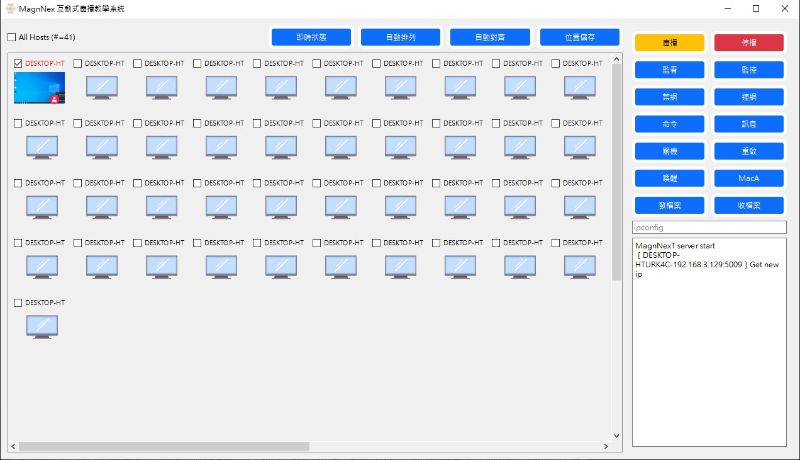Click the 收檔案 button
Screen dimensions: 800x460
(x=749, y=205)
